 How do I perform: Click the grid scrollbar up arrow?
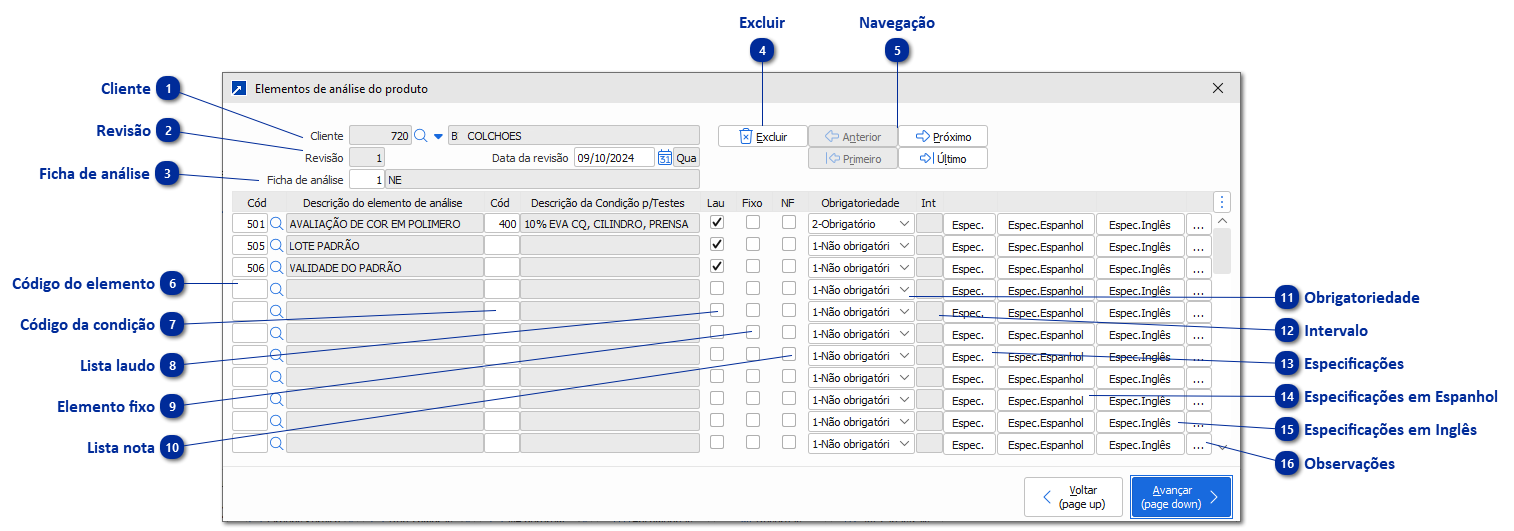1222,220
